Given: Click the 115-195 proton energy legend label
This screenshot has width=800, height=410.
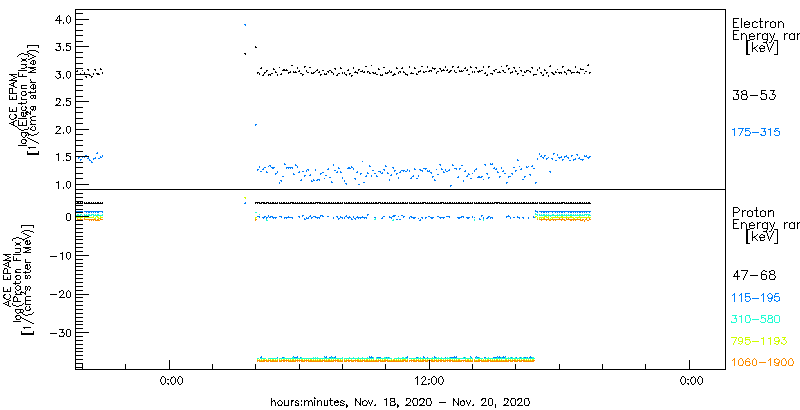Looking at the screenshot, I should pyautogui.click(x=756, y=298).
